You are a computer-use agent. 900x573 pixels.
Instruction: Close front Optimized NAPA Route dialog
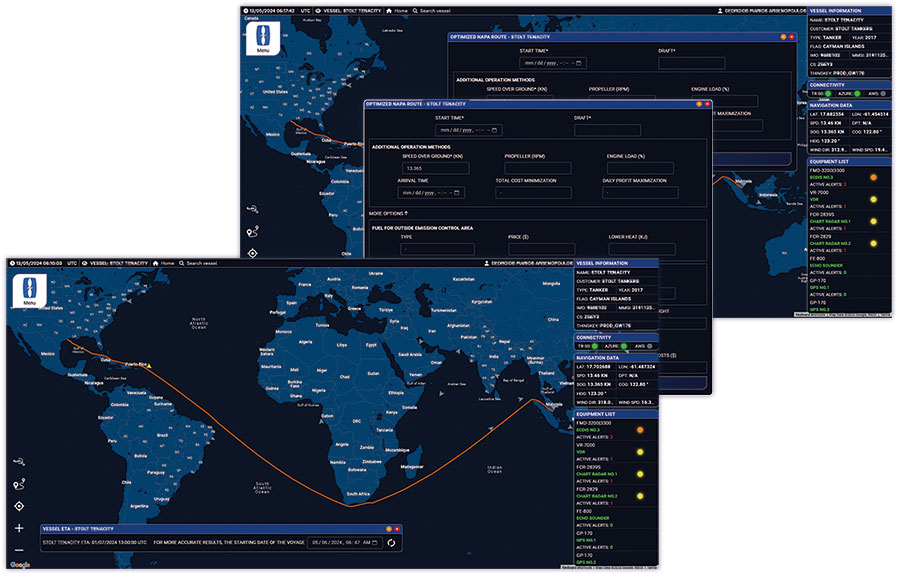tap(707, 104)
